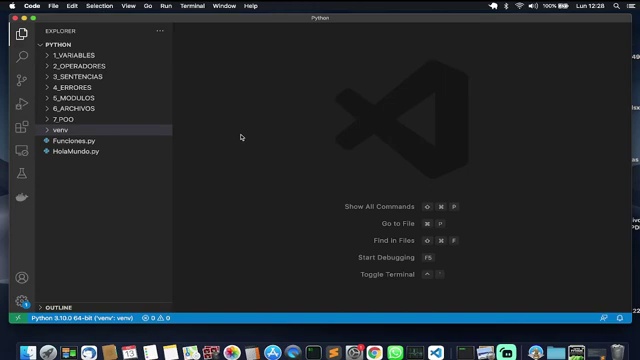The height and width of the screenshot is (360, 640).
Task: Click the remote window status bar icon
Action: 18,318
